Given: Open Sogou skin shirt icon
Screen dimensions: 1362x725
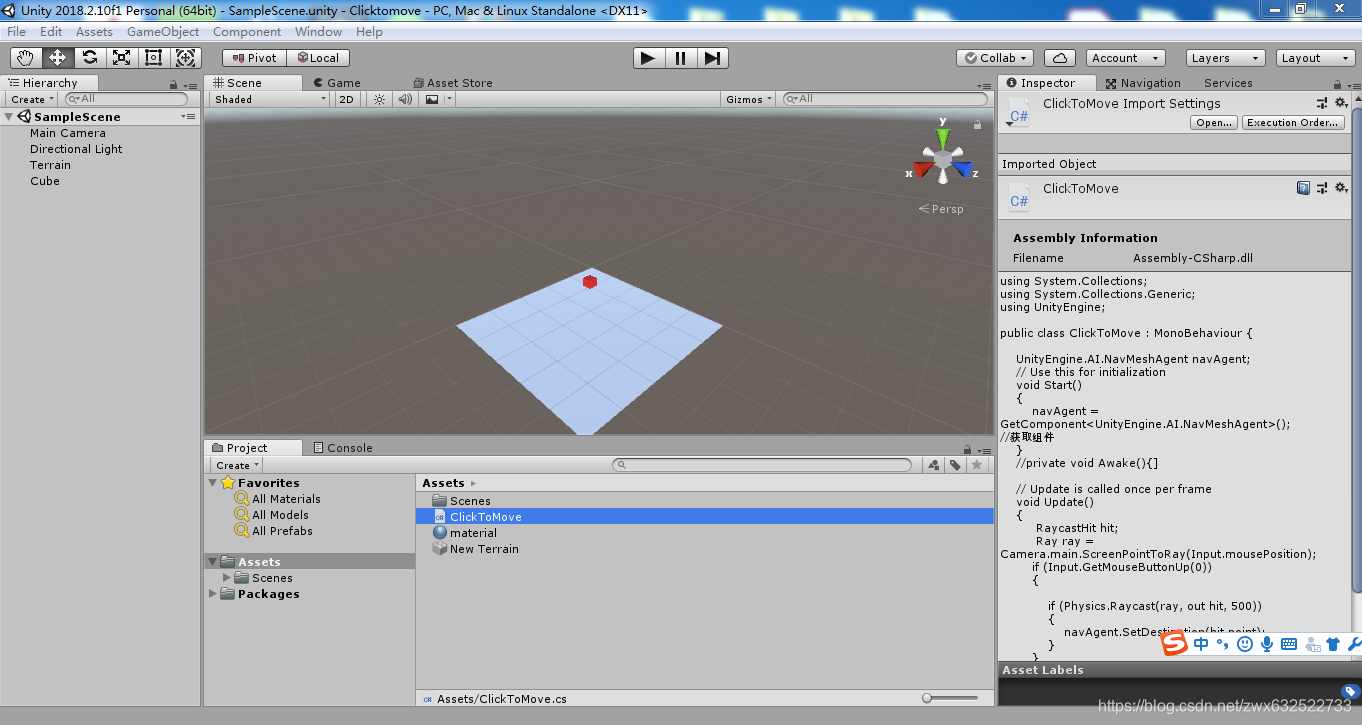Looking at the screenshot, I should [x=1332, y=644].
